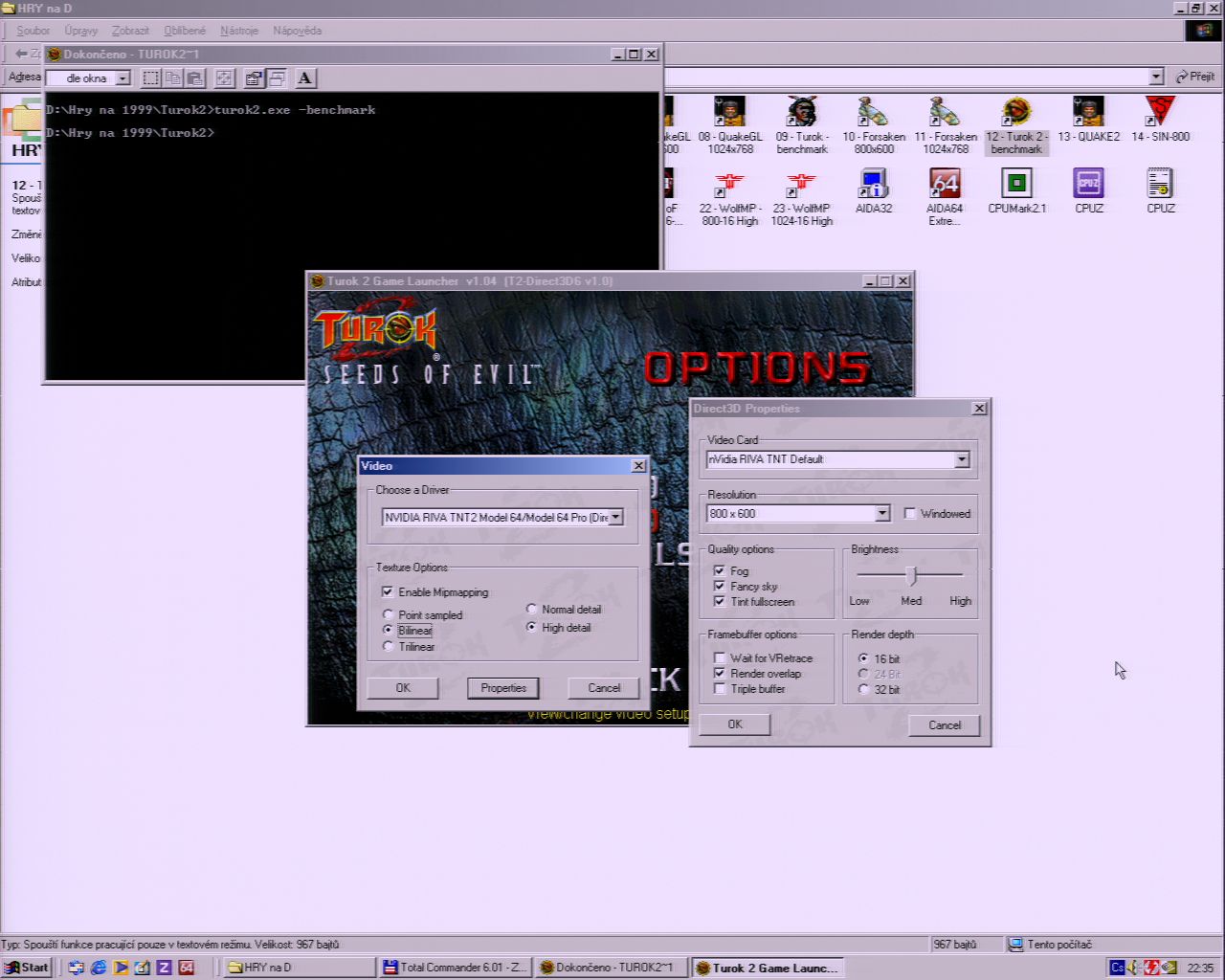This screenshot has width=1225, height=980.
Task: Open the Úpravy menu
Action: (x=81, y=31)
